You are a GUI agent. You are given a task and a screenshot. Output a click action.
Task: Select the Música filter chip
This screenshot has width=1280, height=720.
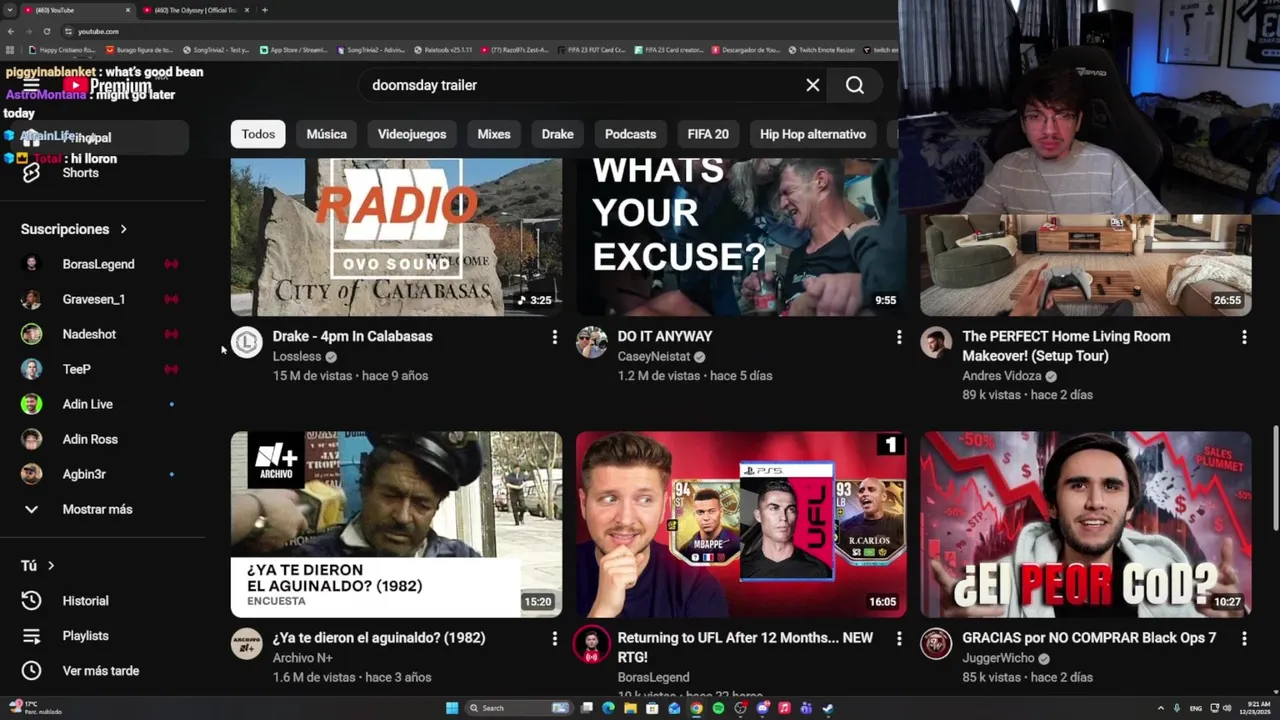pos(327,134)
